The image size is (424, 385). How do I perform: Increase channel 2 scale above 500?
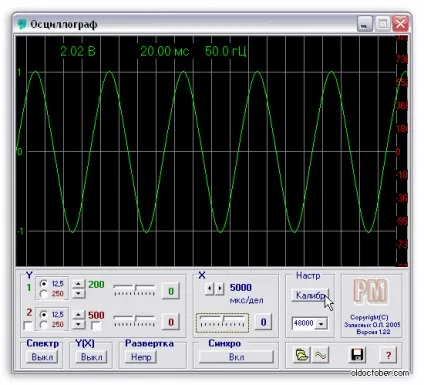(x=79, y=314)
